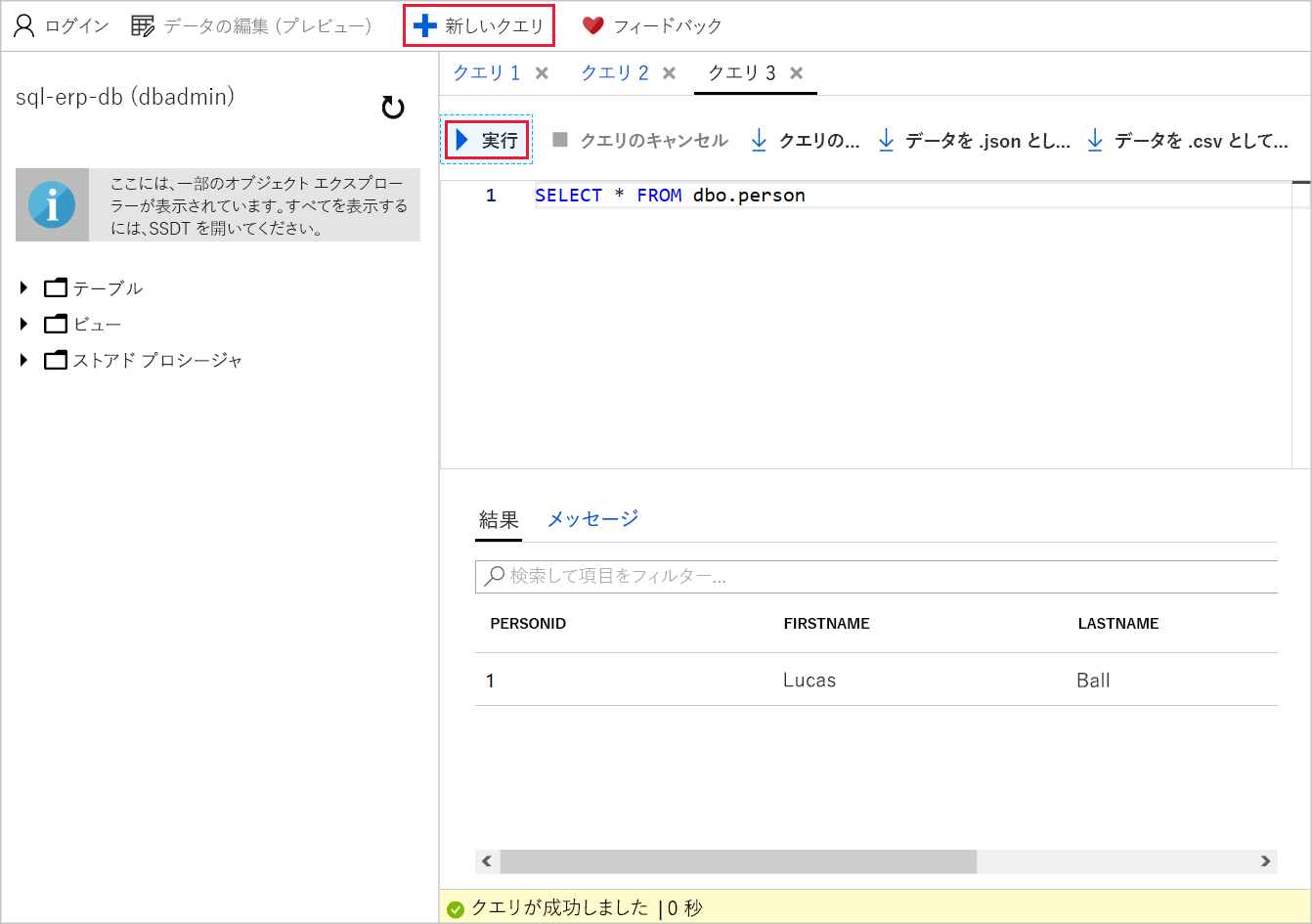Open データの編集 (プレビュー) table icon
The height and width of the screenshot is (924, 1312).
point(143,25)
